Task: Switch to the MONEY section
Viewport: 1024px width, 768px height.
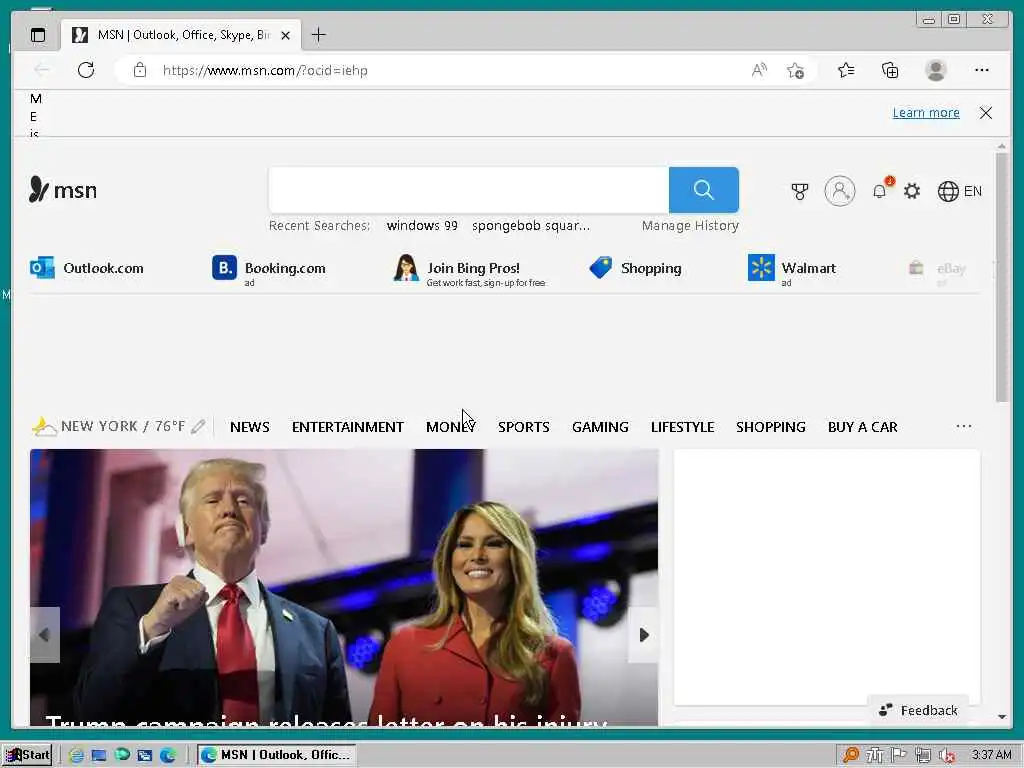Action: click(451, 427)
